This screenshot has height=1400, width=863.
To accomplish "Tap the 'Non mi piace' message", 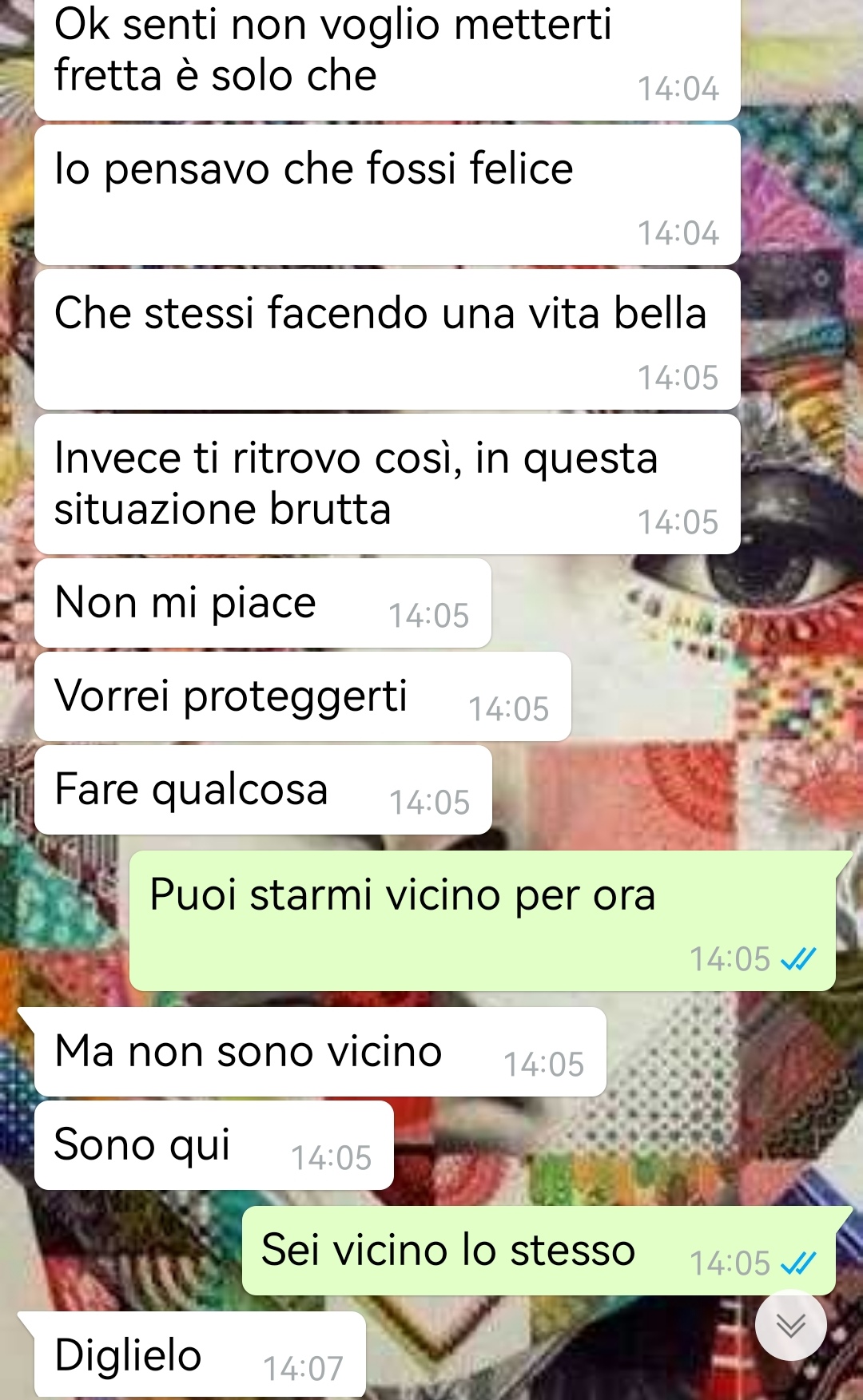I will (263, 603).
